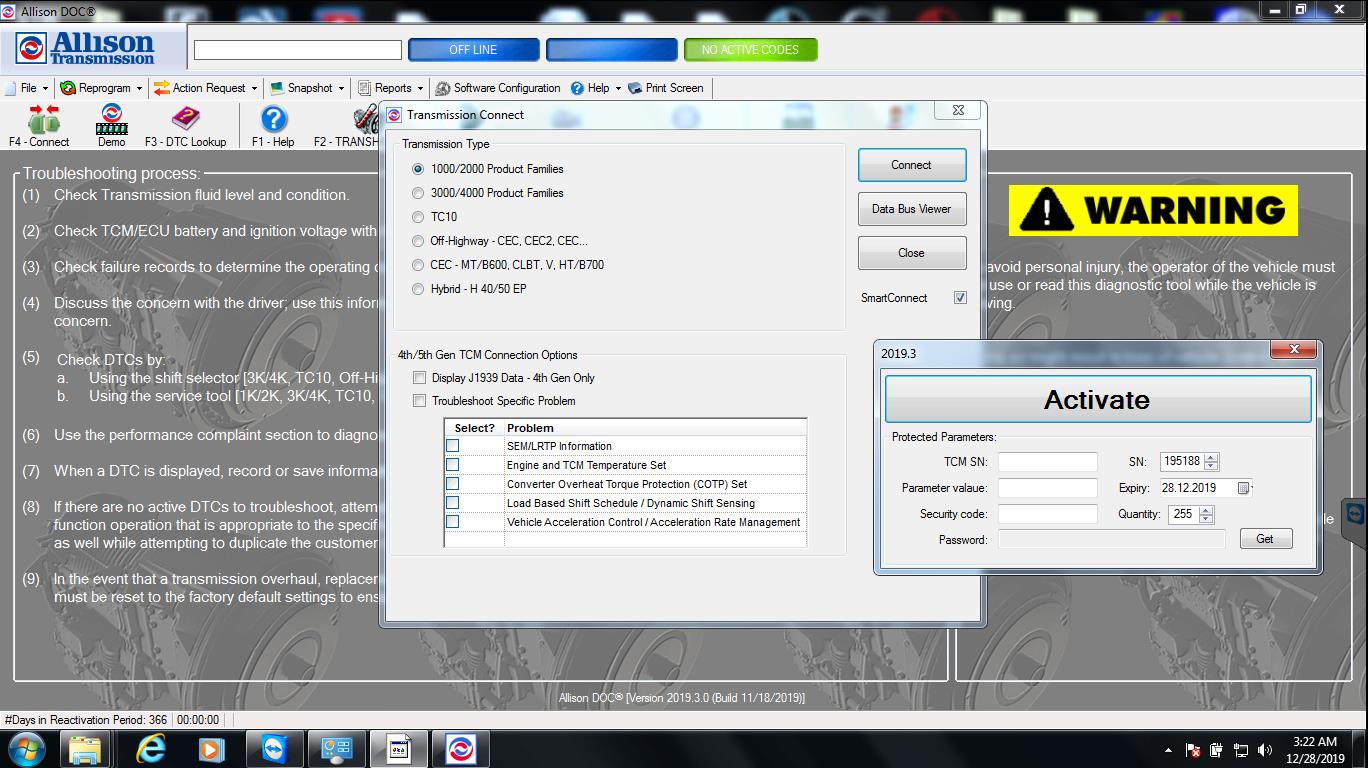Open File Explorer from the taskbar

[85, 748]
